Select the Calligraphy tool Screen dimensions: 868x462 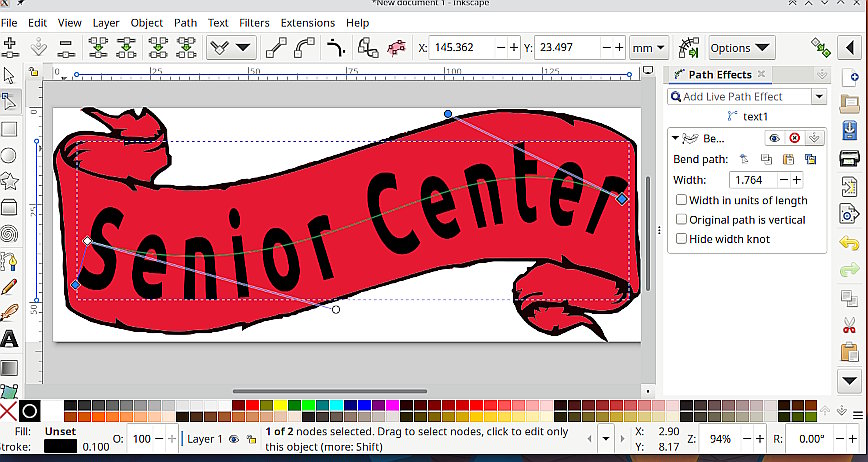[x=9, y=313]
